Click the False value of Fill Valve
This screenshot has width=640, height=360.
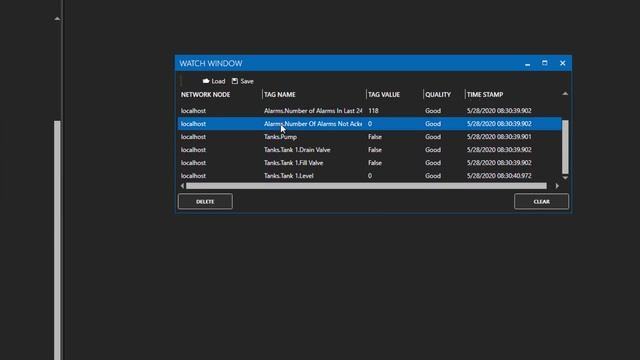point(375,163)
